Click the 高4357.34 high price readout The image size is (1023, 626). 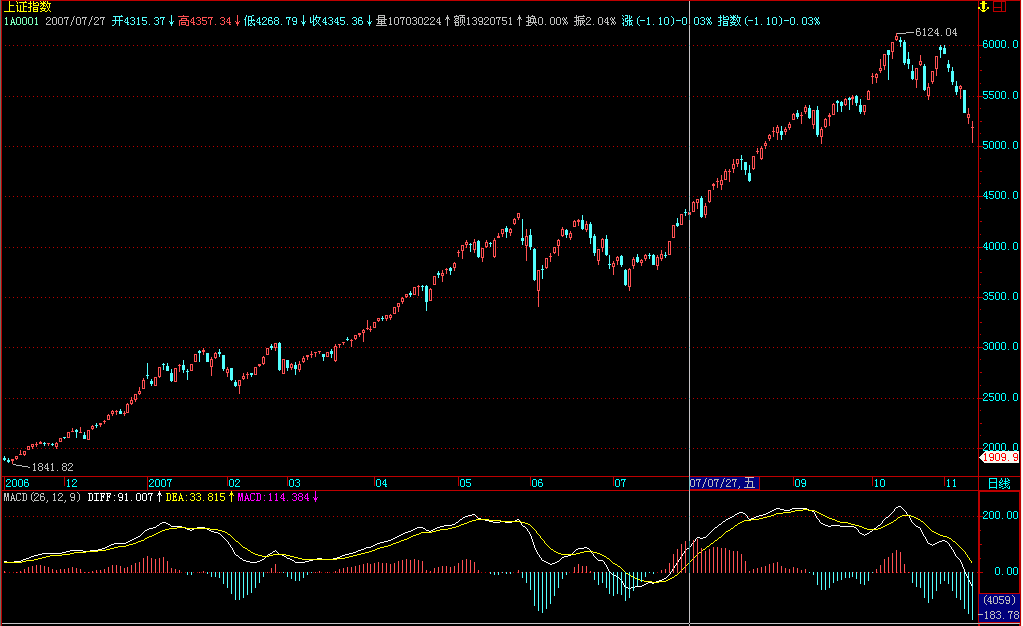tap(205, 20)
